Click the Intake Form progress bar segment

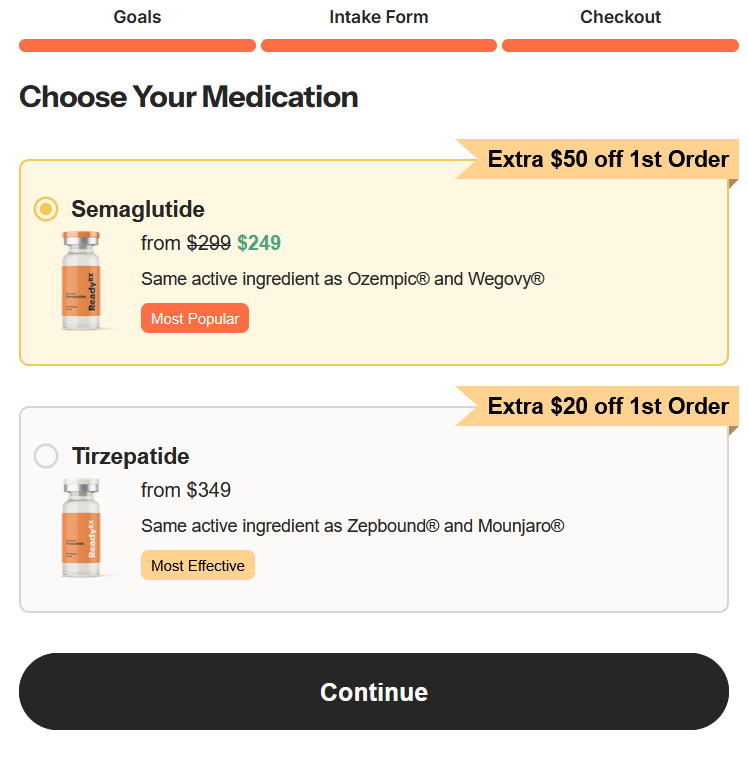[x=379, y=45]
